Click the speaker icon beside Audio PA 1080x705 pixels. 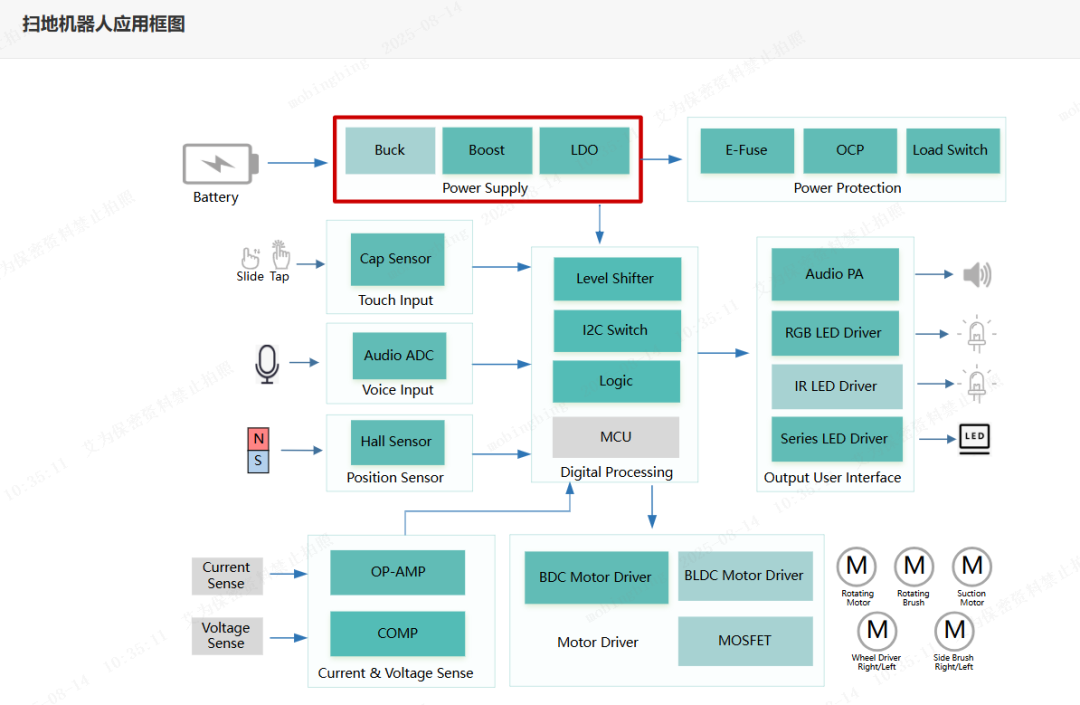[x=976, y=275]
